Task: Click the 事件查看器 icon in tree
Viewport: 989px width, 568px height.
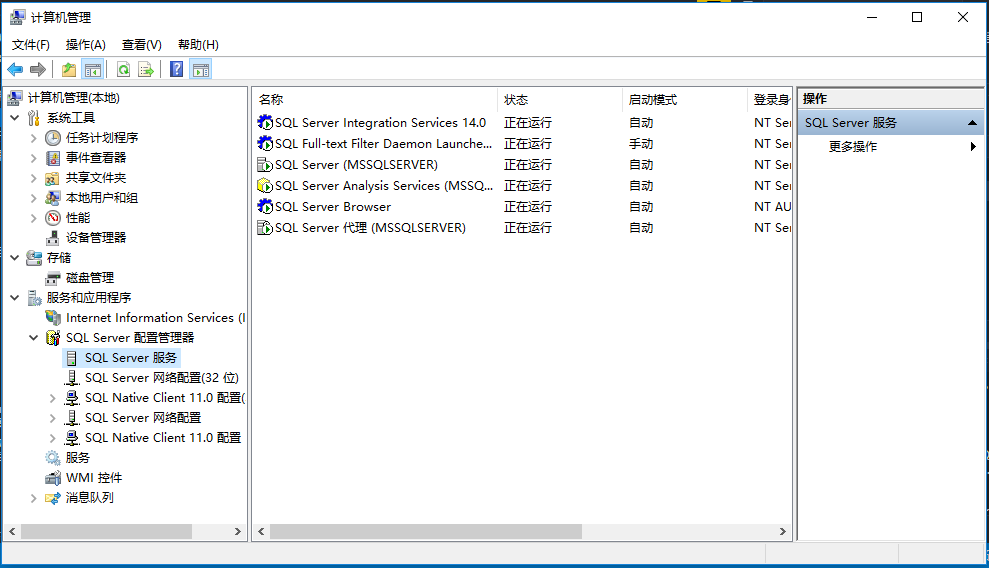Action: pyautogui.click(x=53, y=158)
